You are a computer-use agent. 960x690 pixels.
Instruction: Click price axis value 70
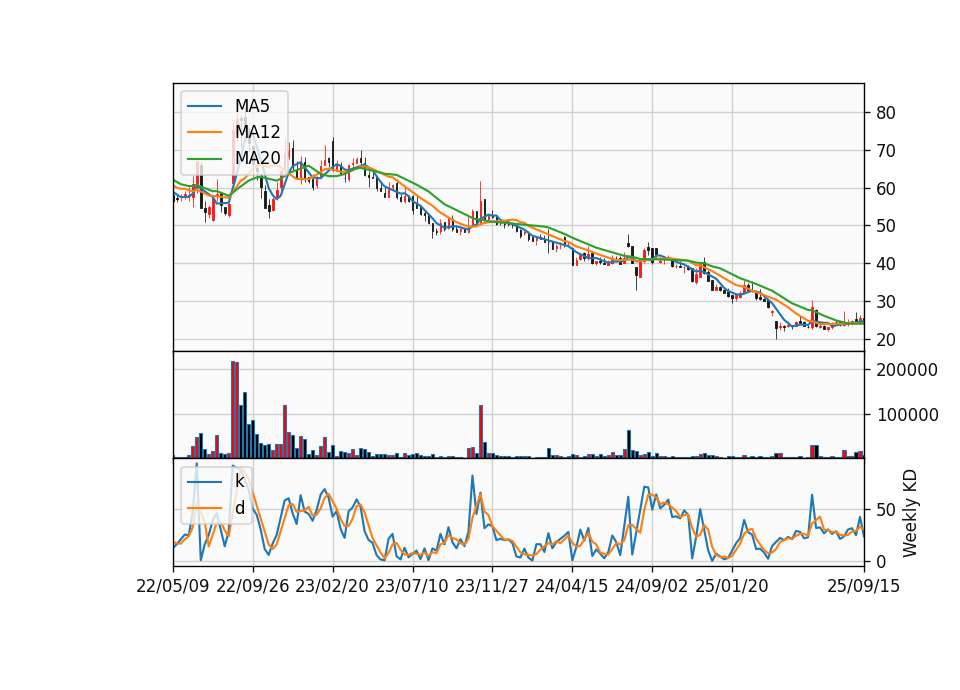(886, 151)
